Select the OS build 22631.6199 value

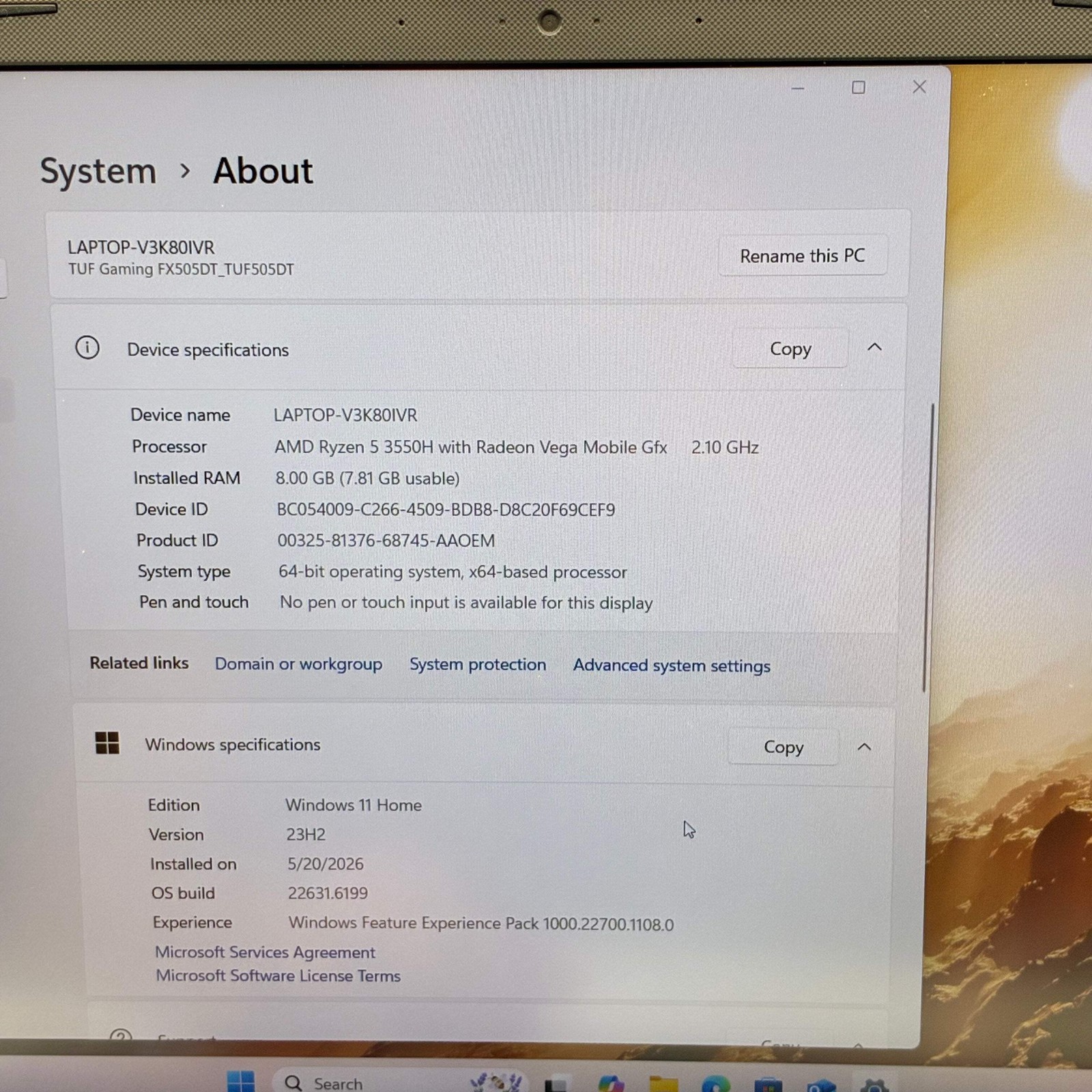pos(328,893)
